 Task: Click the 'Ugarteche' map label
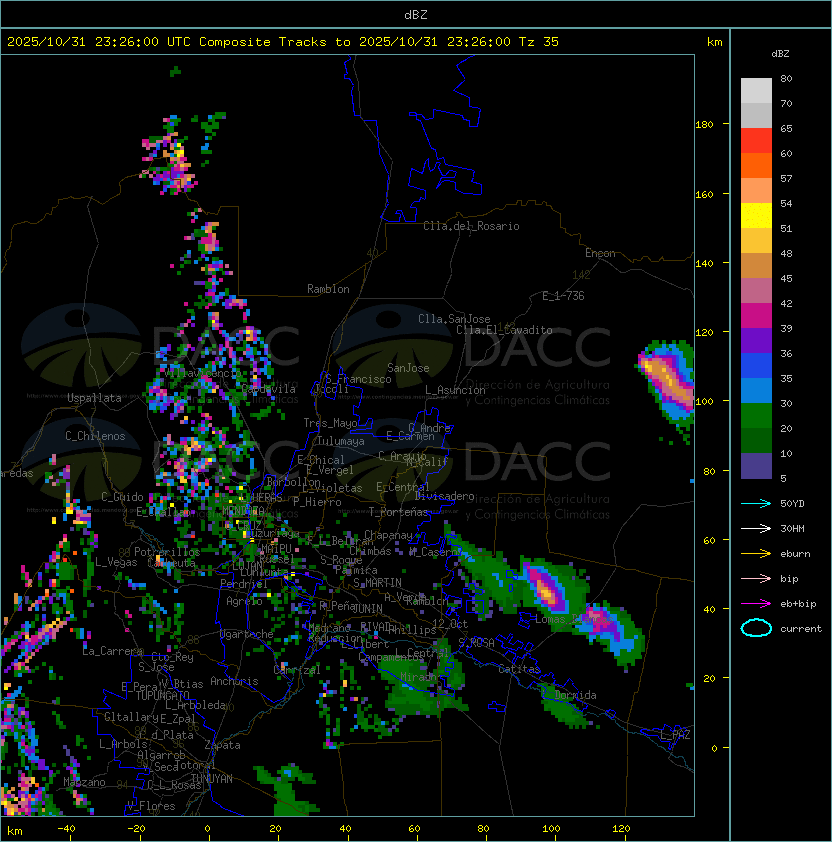247,634
